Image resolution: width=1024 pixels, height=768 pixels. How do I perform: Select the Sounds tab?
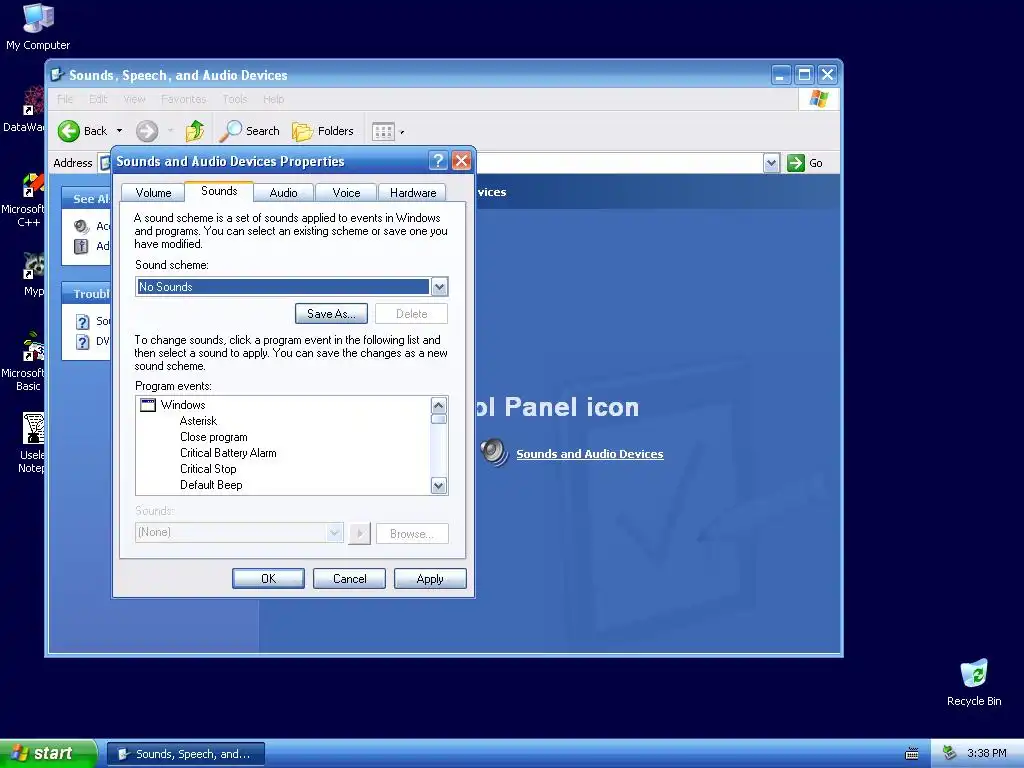pos(219,191)
